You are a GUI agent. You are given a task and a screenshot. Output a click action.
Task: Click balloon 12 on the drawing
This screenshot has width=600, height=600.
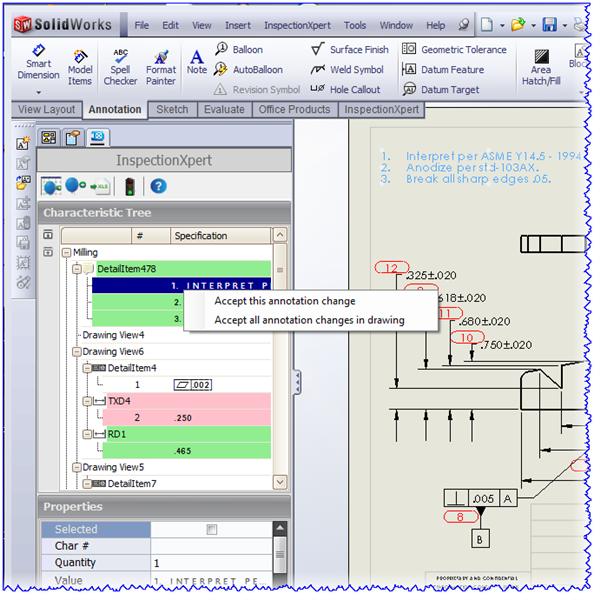click(x=391, y=268)
